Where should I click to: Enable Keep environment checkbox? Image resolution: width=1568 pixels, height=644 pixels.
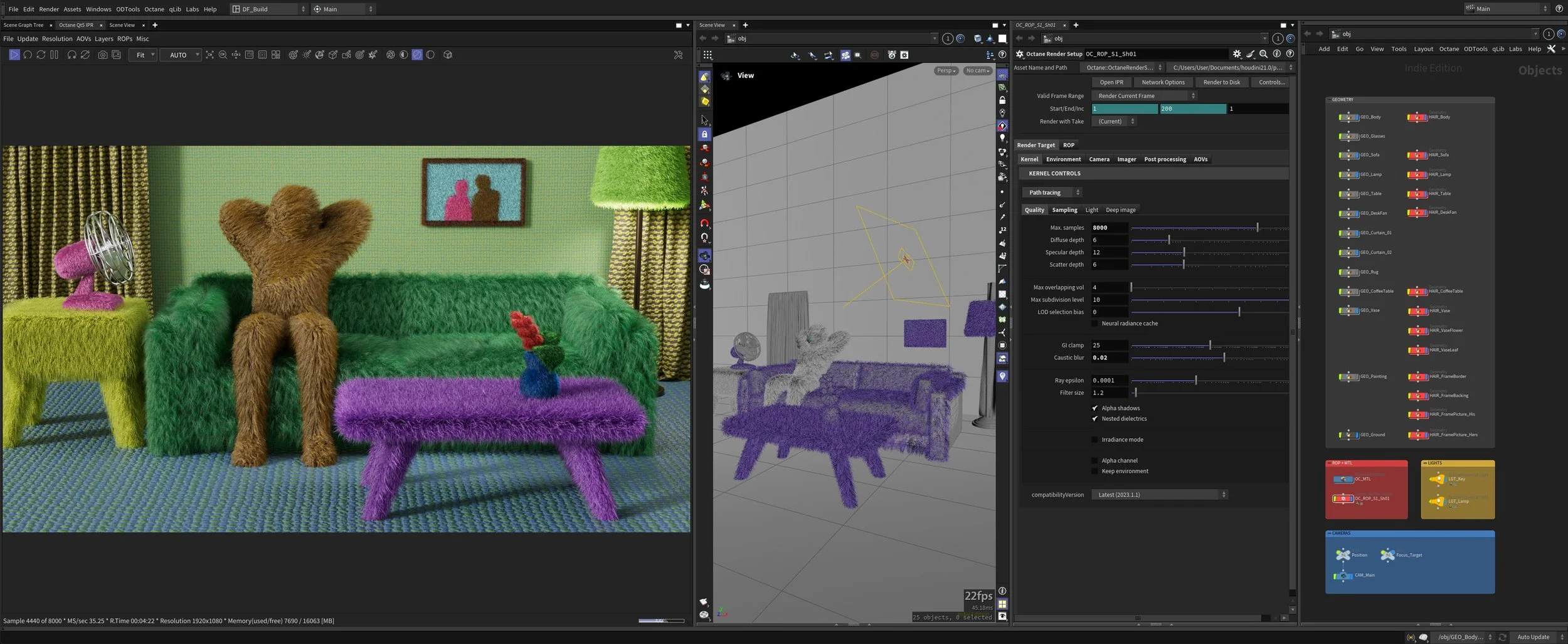[1094, 471]
